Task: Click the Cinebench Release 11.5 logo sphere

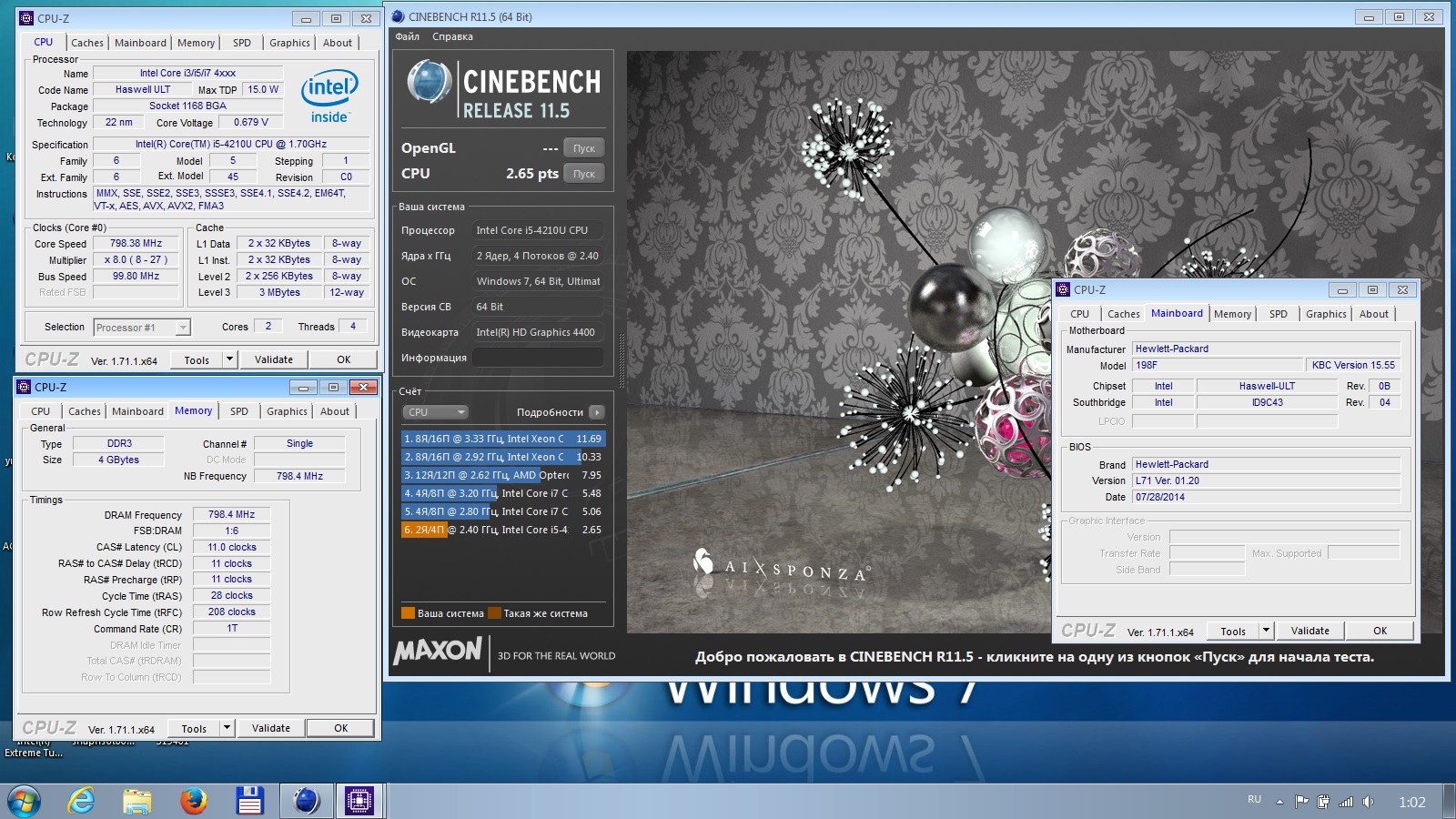Action: point(430,82)
